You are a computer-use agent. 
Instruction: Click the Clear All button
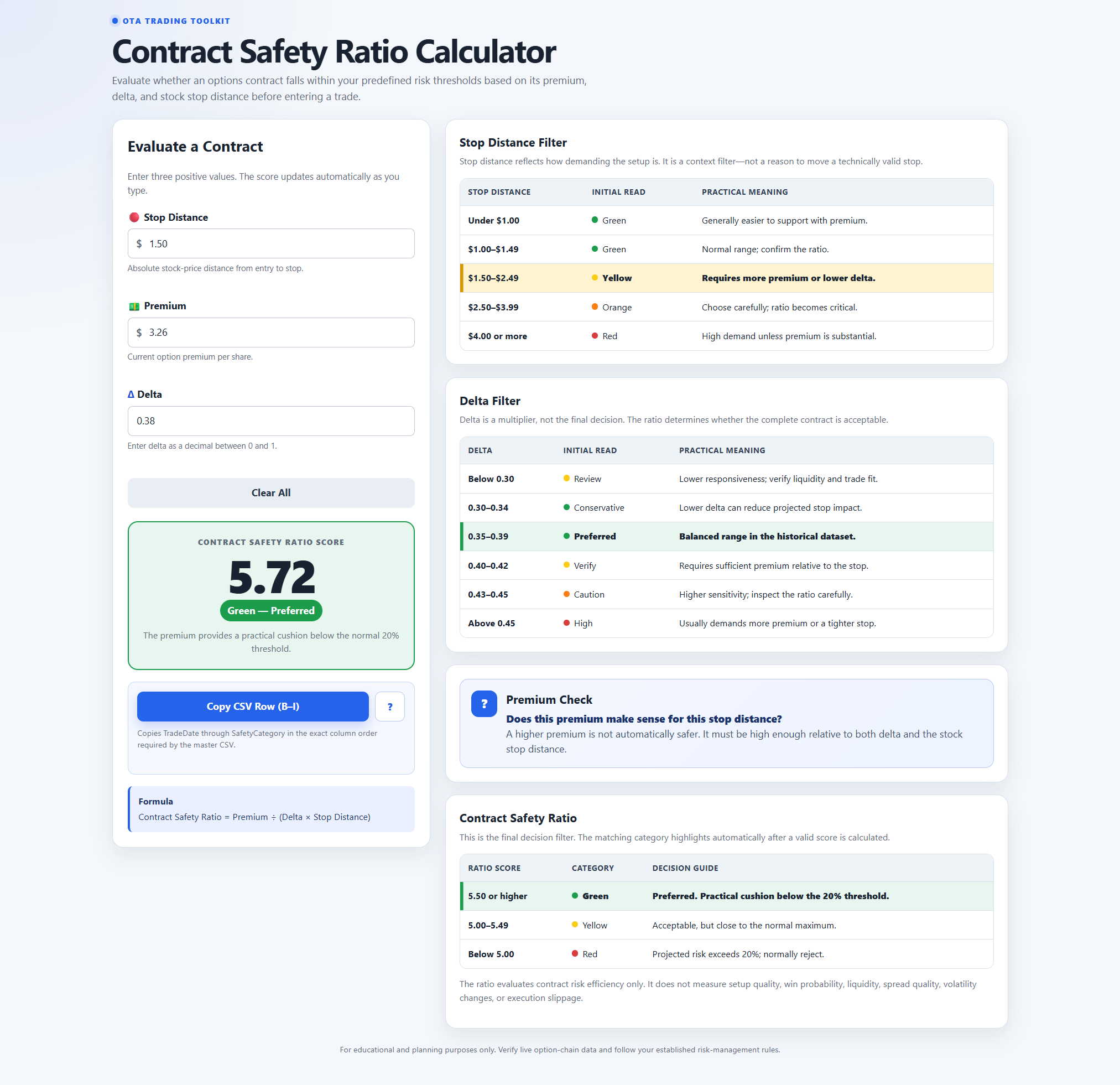(271, 493)
